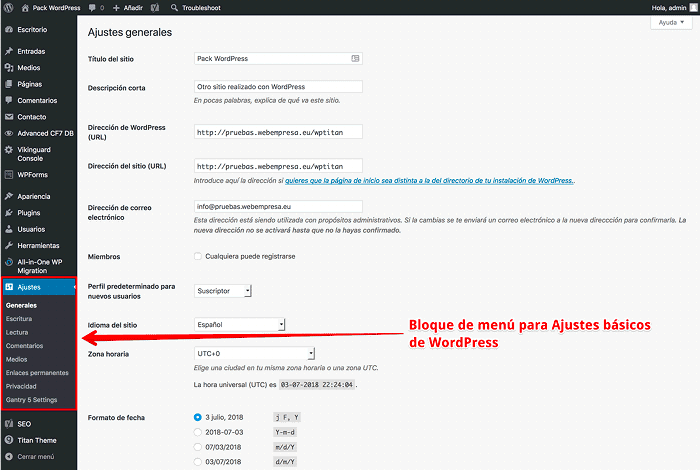Click the icon inside the site title field
This screenshot has height=470, width=700.
click(355, 58)
